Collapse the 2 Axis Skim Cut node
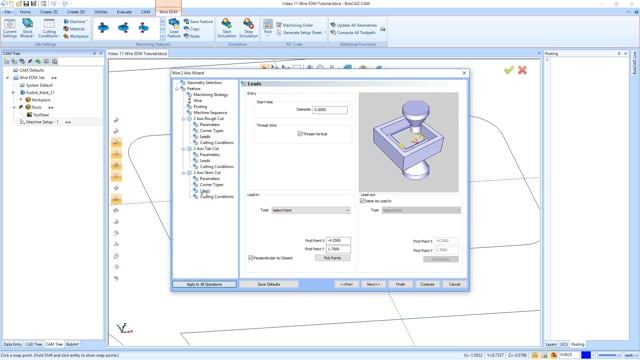 (x=183, y=173)
